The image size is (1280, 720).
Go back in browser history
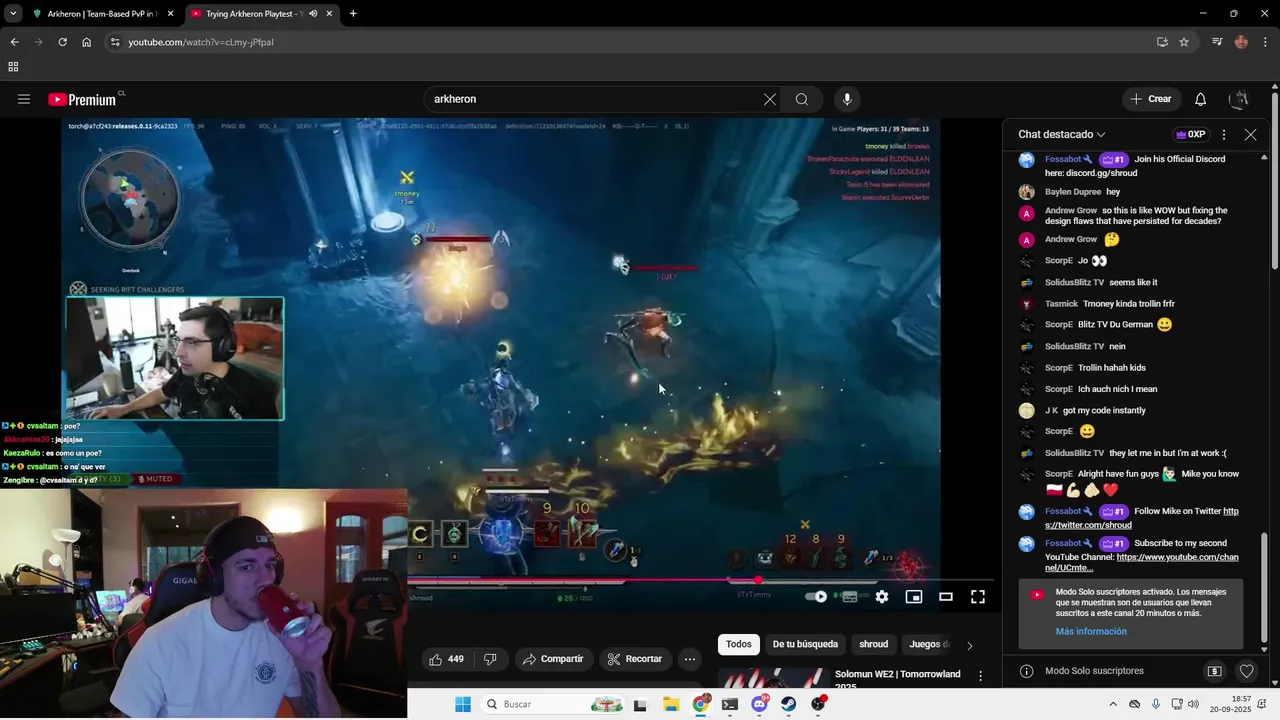point(14,42)
